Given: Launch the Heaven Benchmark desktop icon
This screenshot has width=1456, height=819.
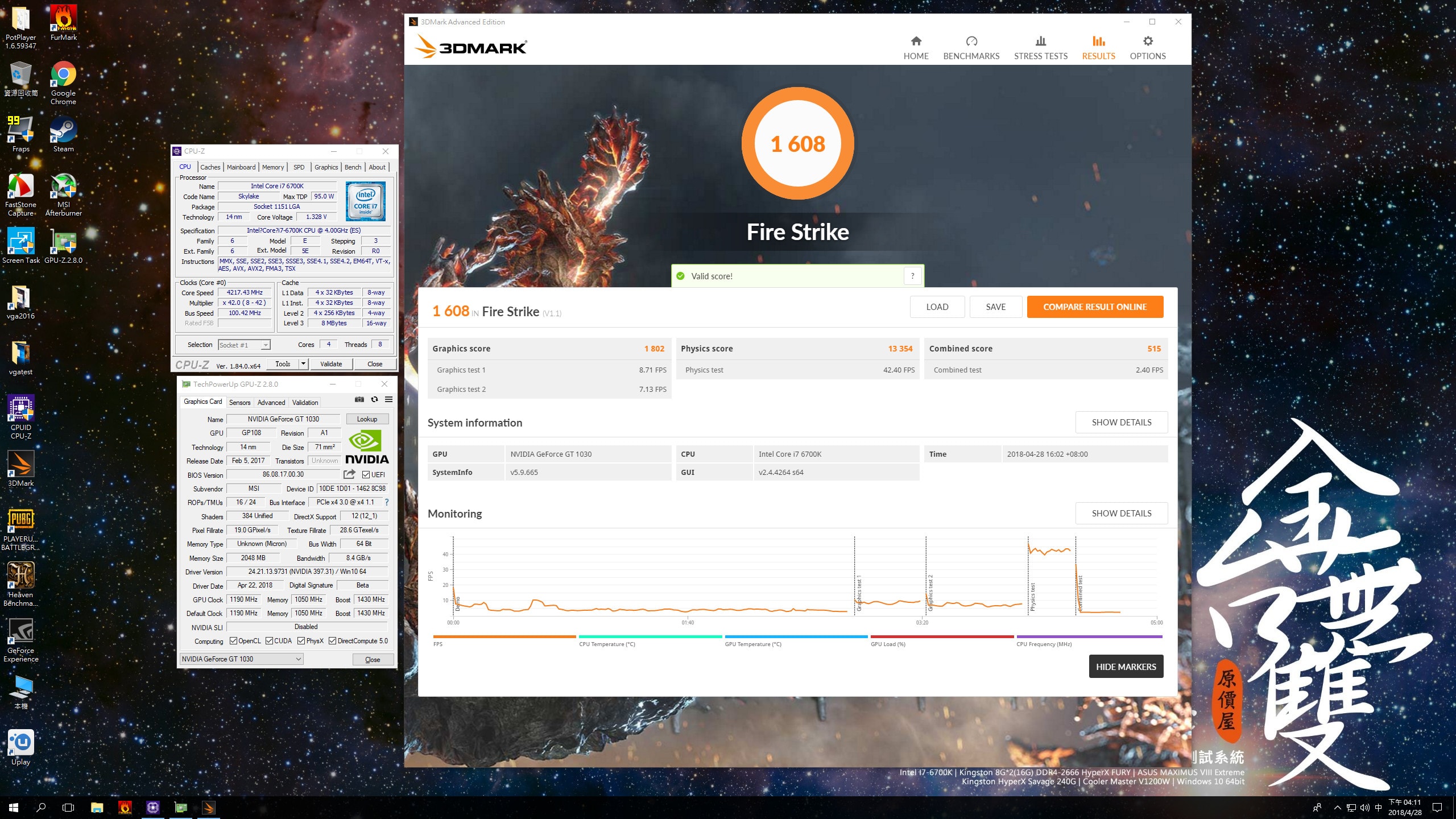Looking at the screenshot, I should coord(20,585).
